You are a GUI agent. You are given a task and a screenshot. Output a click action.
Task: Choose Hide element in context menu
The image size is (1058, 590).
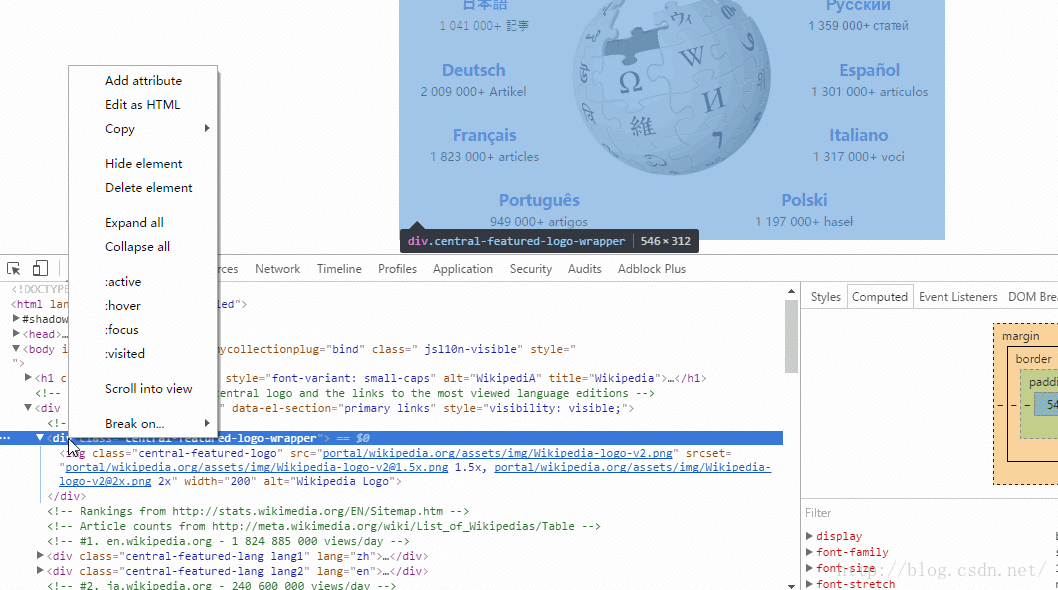tap(143, 163)
